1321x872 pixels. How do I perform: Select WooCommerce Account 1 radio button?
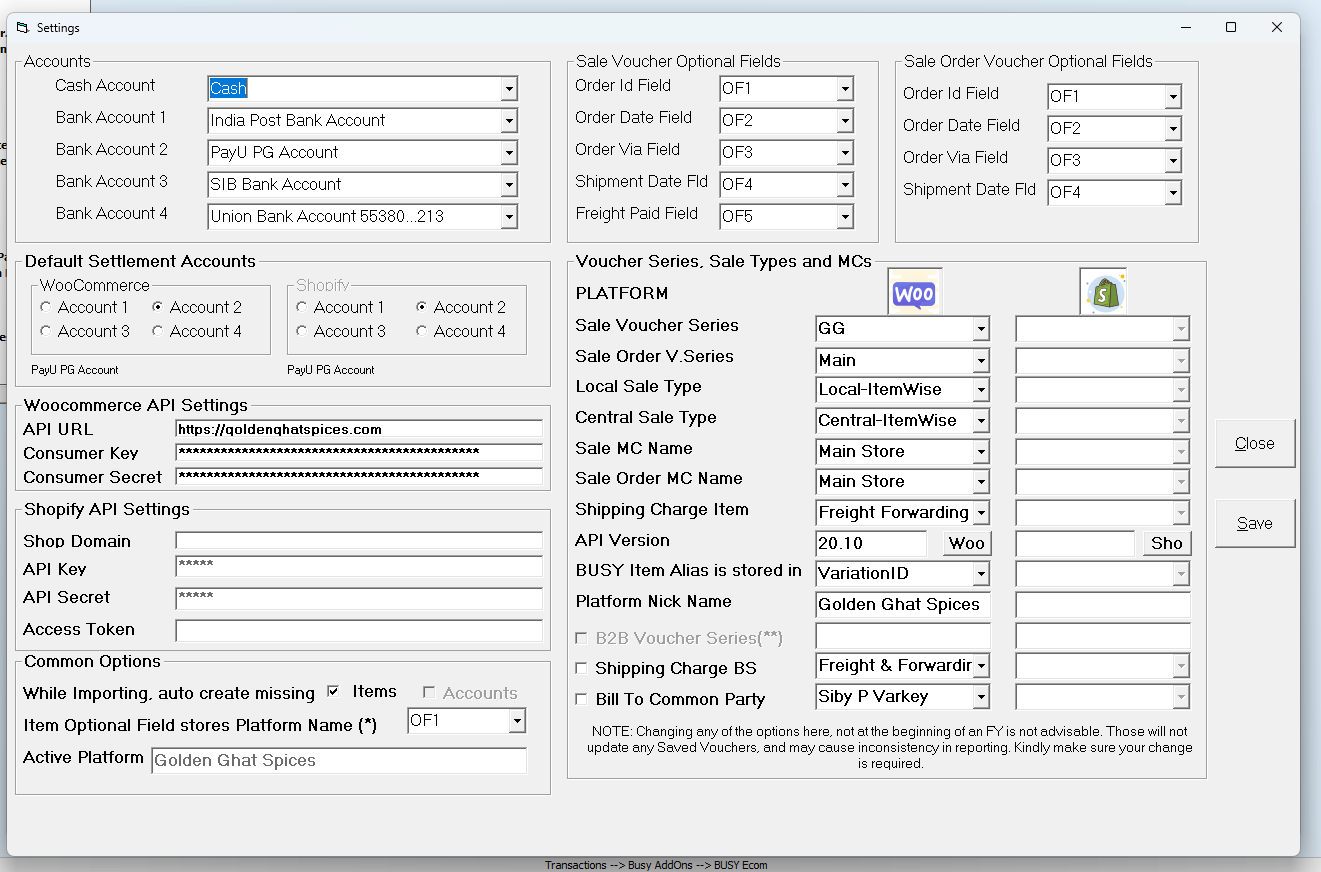46,307
